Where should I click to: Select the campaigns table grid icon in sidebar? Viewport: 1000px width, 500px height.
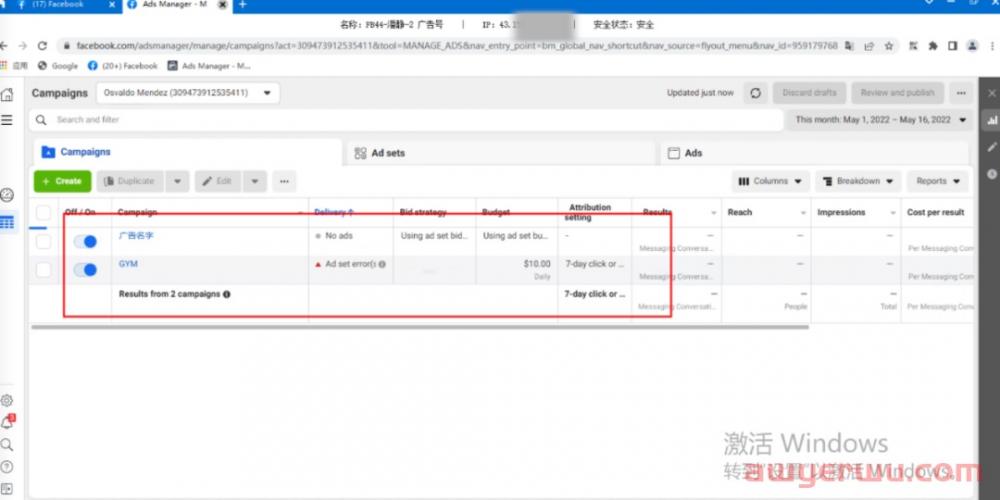coord(7,223)
